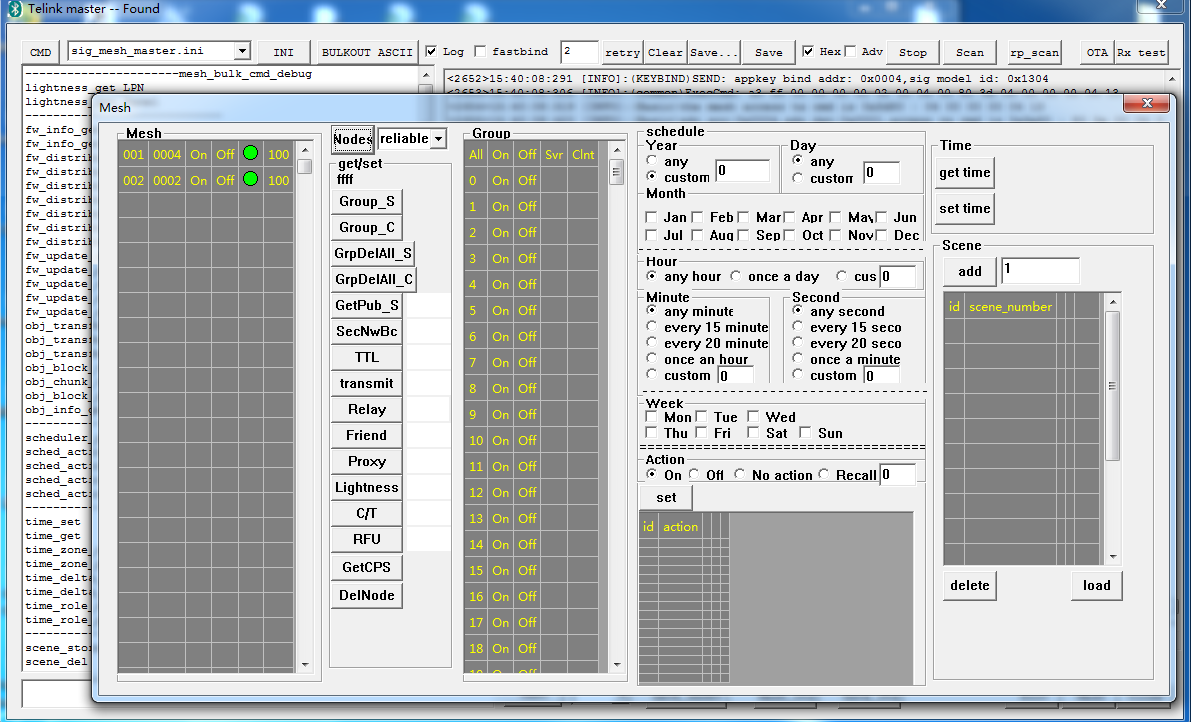Click Scene list scroll up arrow
1191x722 pixels.
click(x=1113, y=302)
